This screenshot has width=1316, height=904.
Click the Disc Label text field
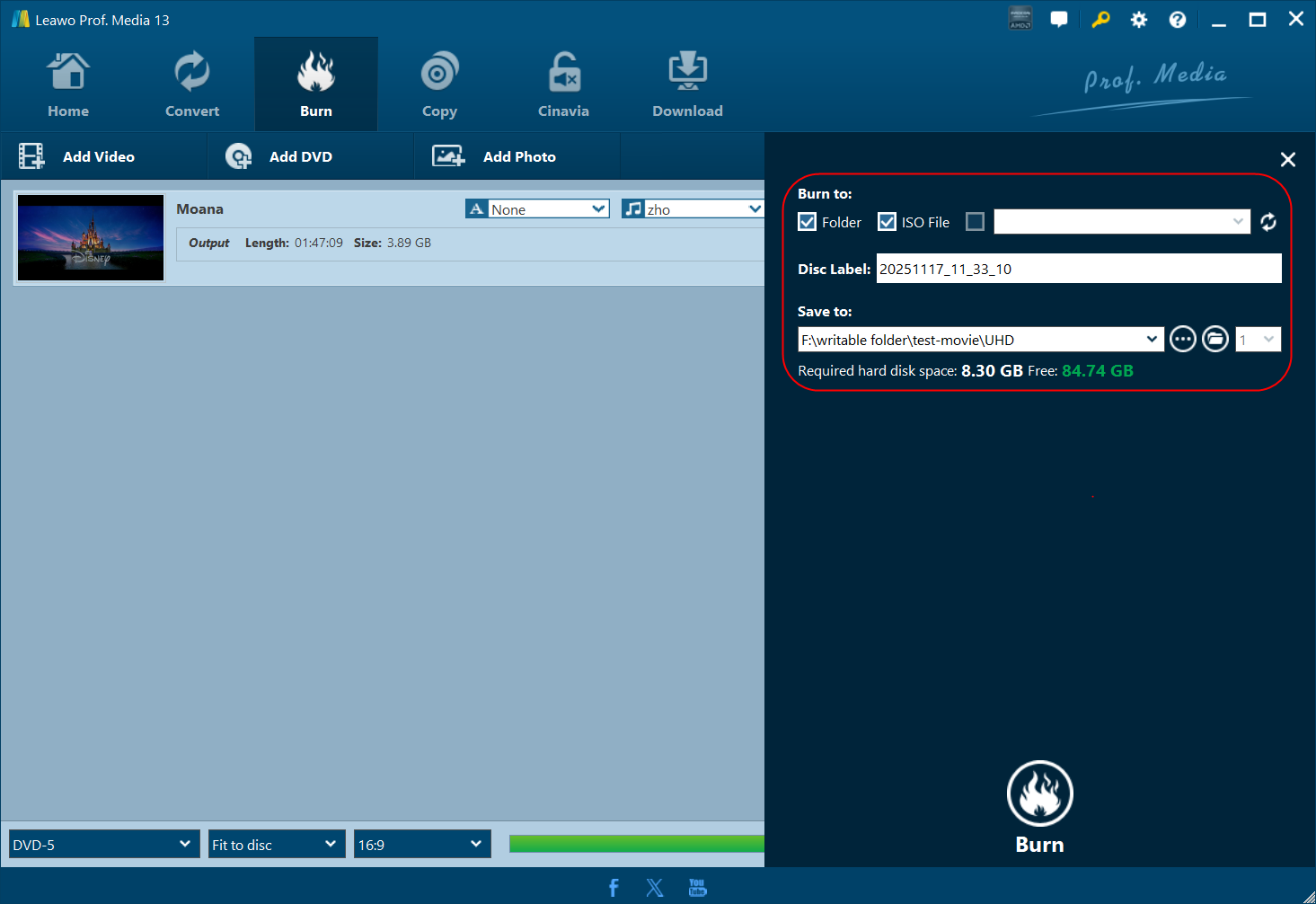(1078, 269)
